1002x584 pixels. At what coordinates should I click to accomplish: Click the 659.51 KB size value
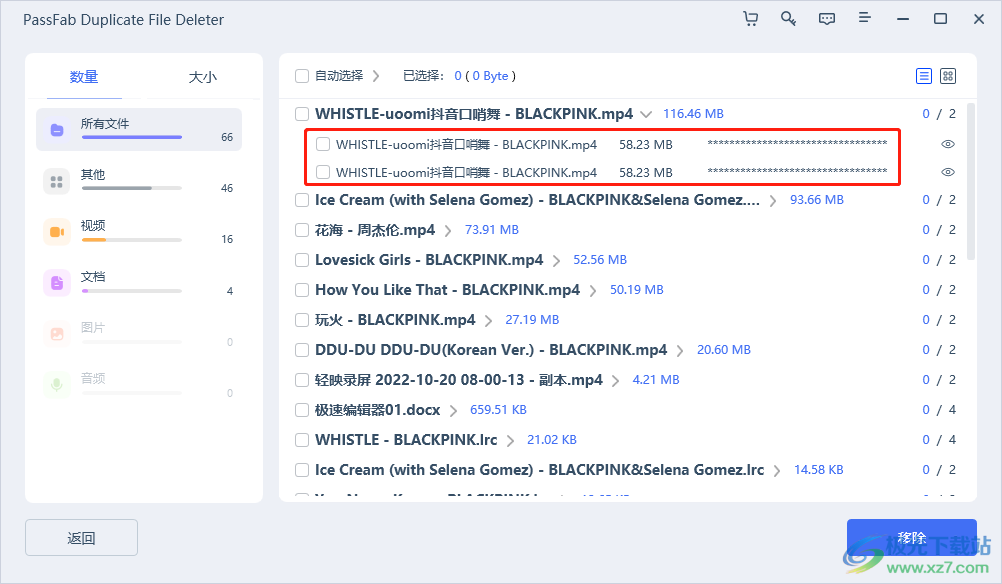point(498,410)
